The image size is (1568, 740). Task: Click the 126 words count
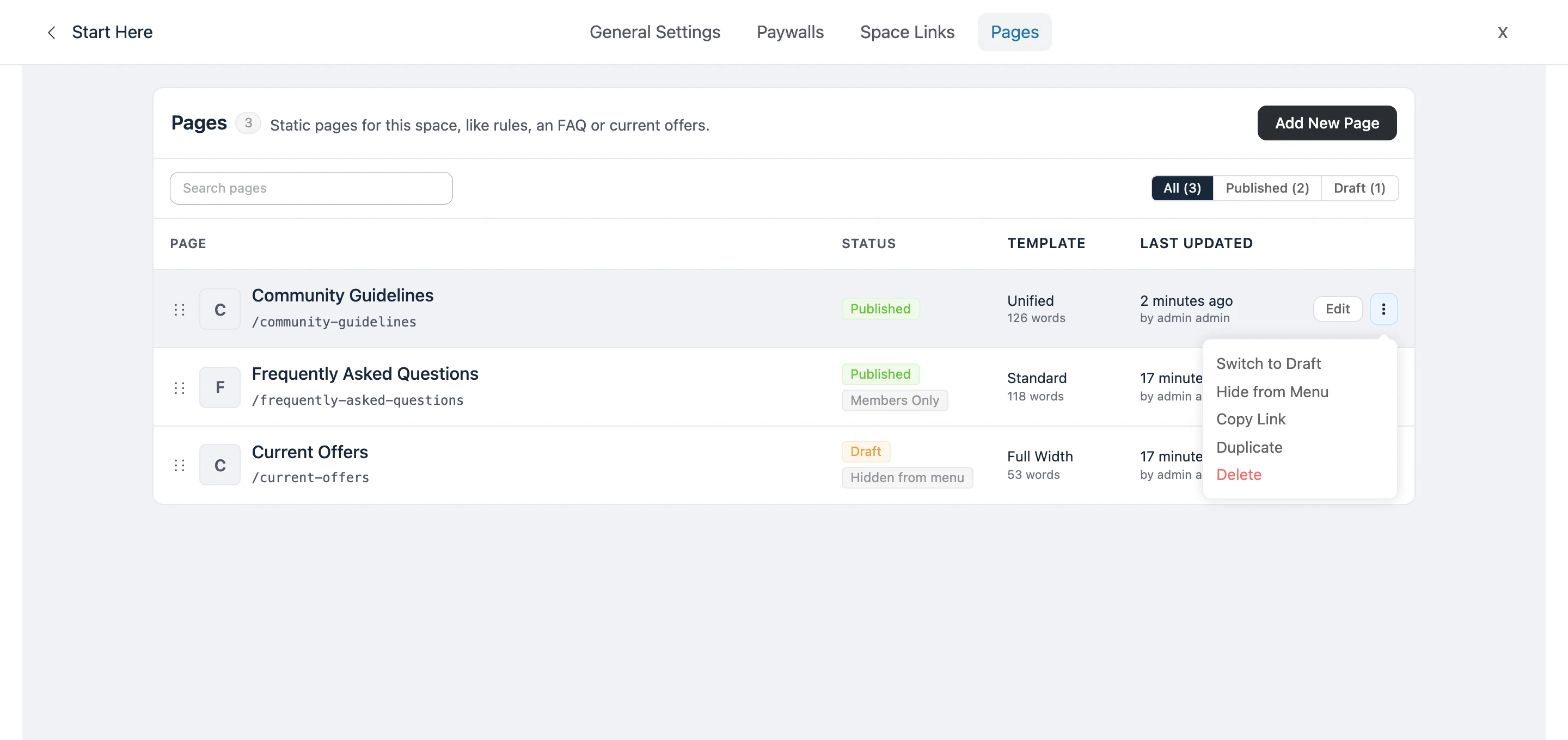[1036, 318]
